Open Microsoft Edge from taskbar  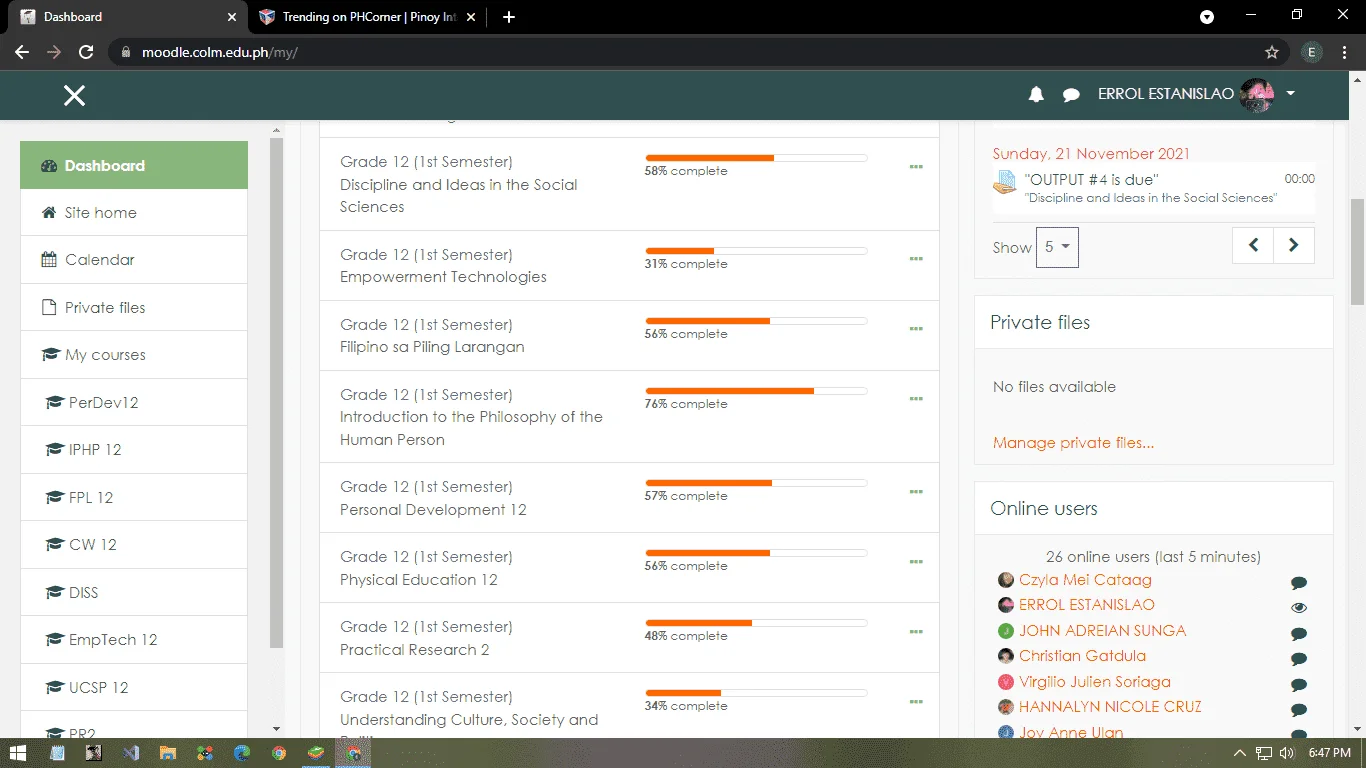click(x=242, y=753)
